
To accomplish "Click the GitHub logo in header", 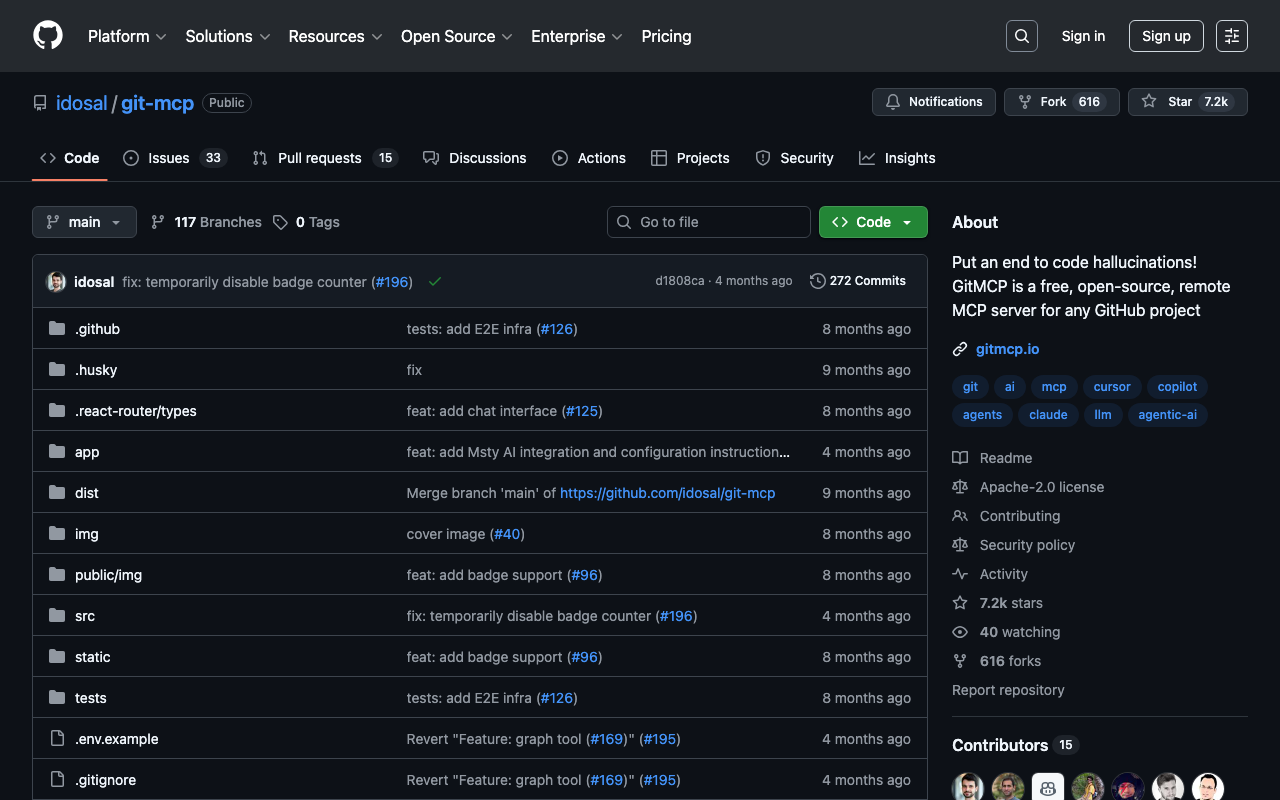I will point(48,36).
